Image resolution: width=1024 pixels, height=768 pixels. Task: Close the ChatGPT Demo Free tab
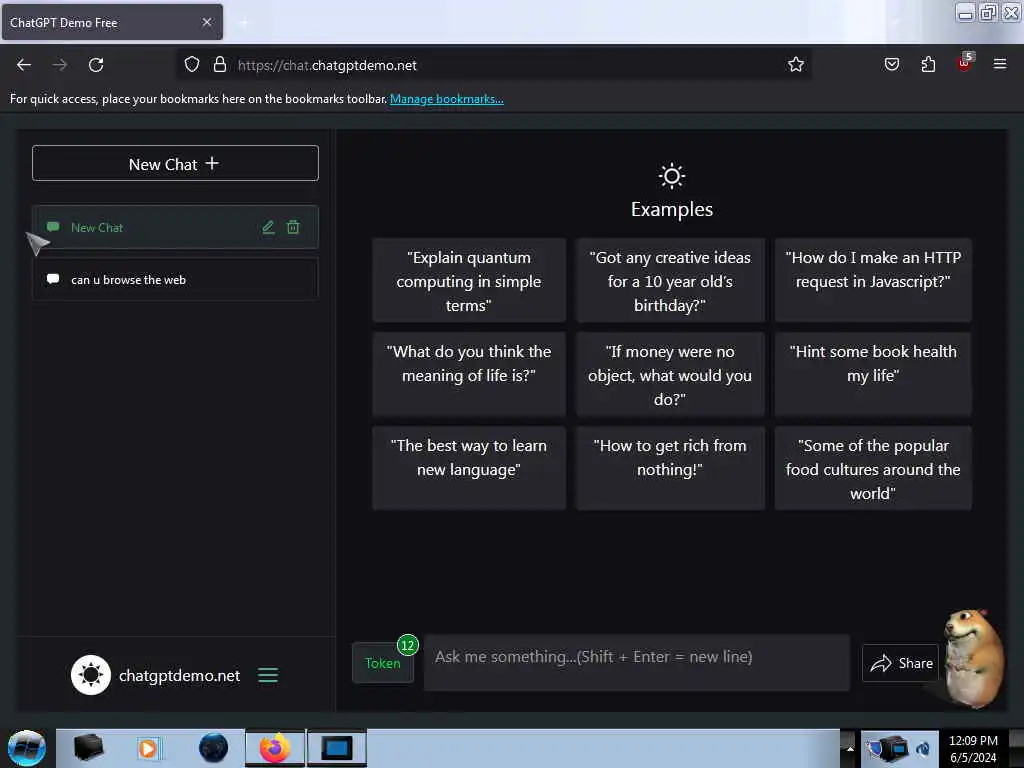coord(207,22)
